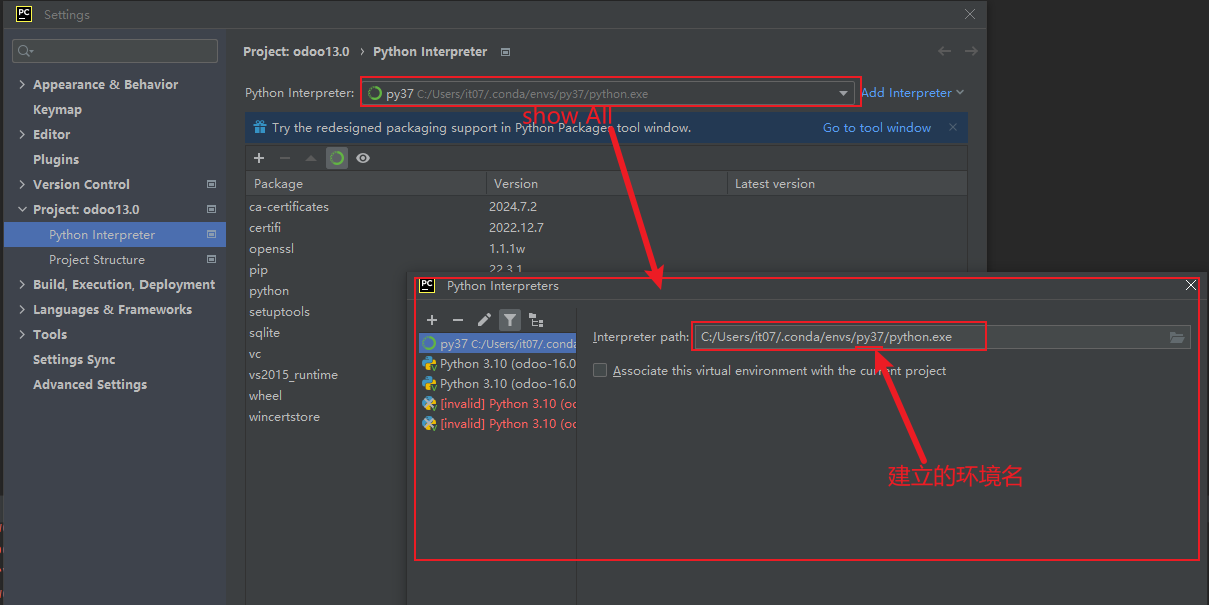Select the certifi package row

(606, 227)
